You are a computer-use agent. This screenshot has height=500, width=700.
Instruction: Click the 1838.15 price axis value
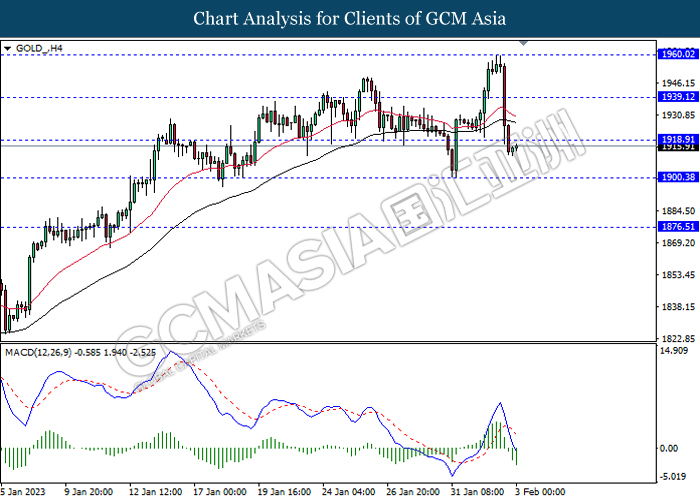click(x=678, y=307)
